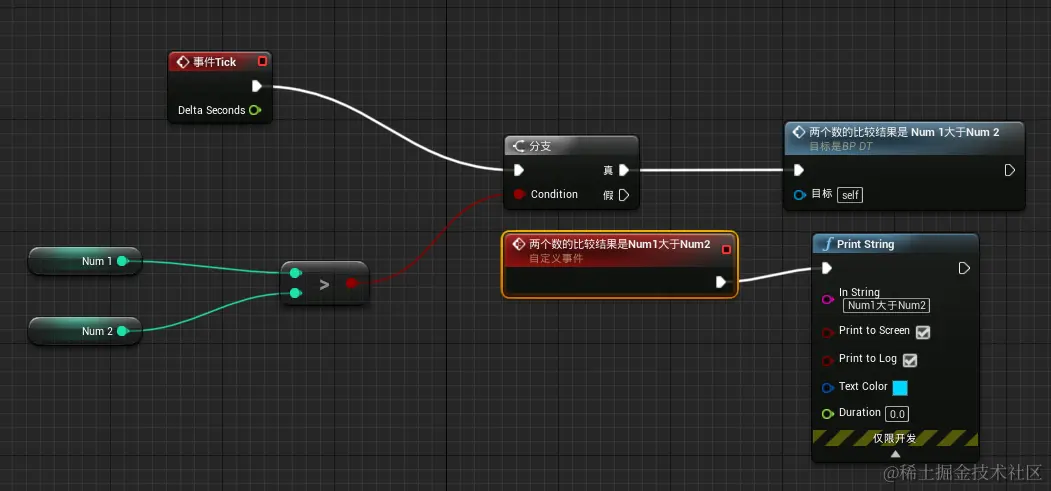This screenshot has height=491, width=1051.
Task: Click the Num 2 variable output pin
Action: [122, 331]
